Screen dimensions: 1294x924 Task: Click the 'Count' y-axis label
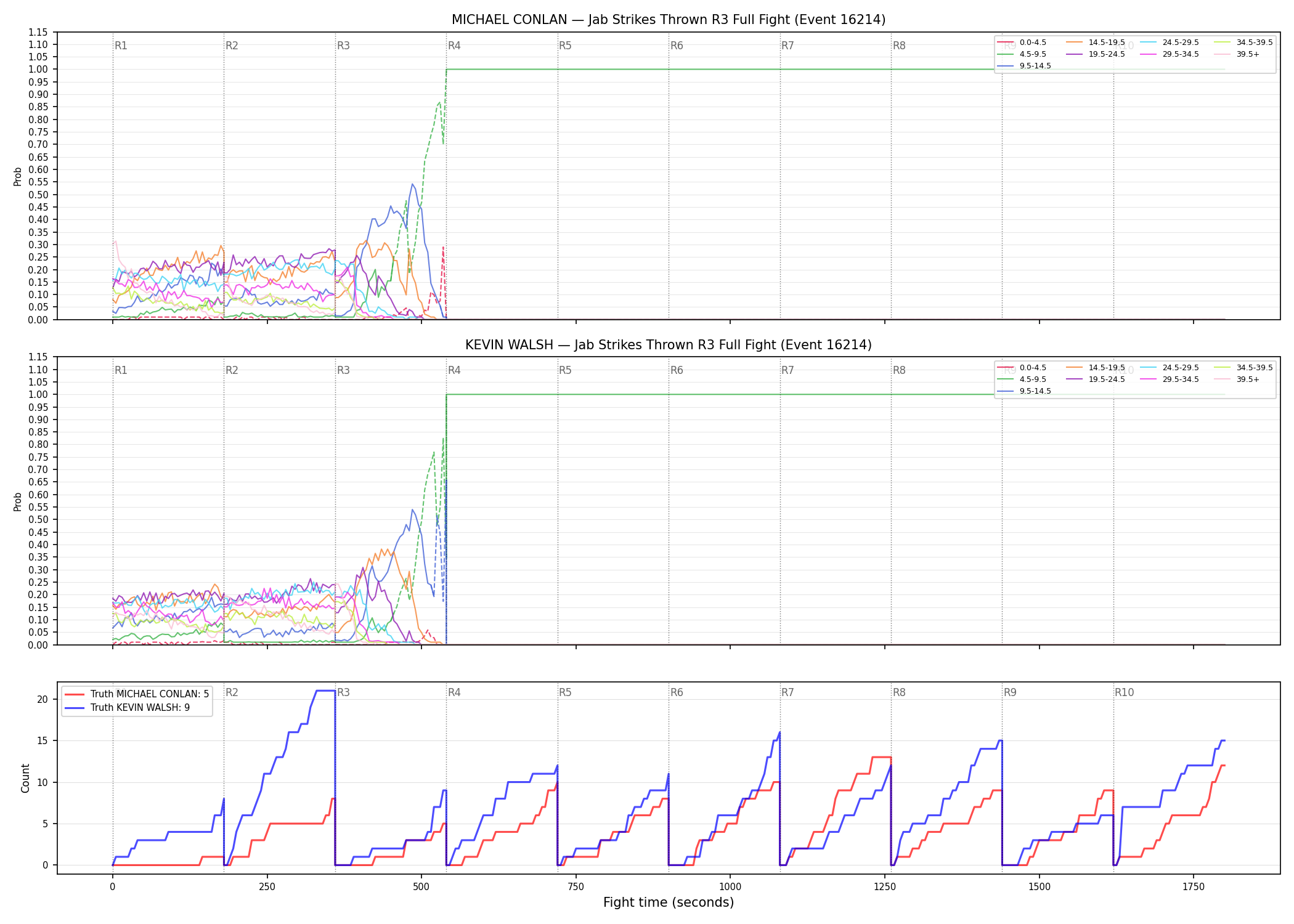(x=25, y=778)
